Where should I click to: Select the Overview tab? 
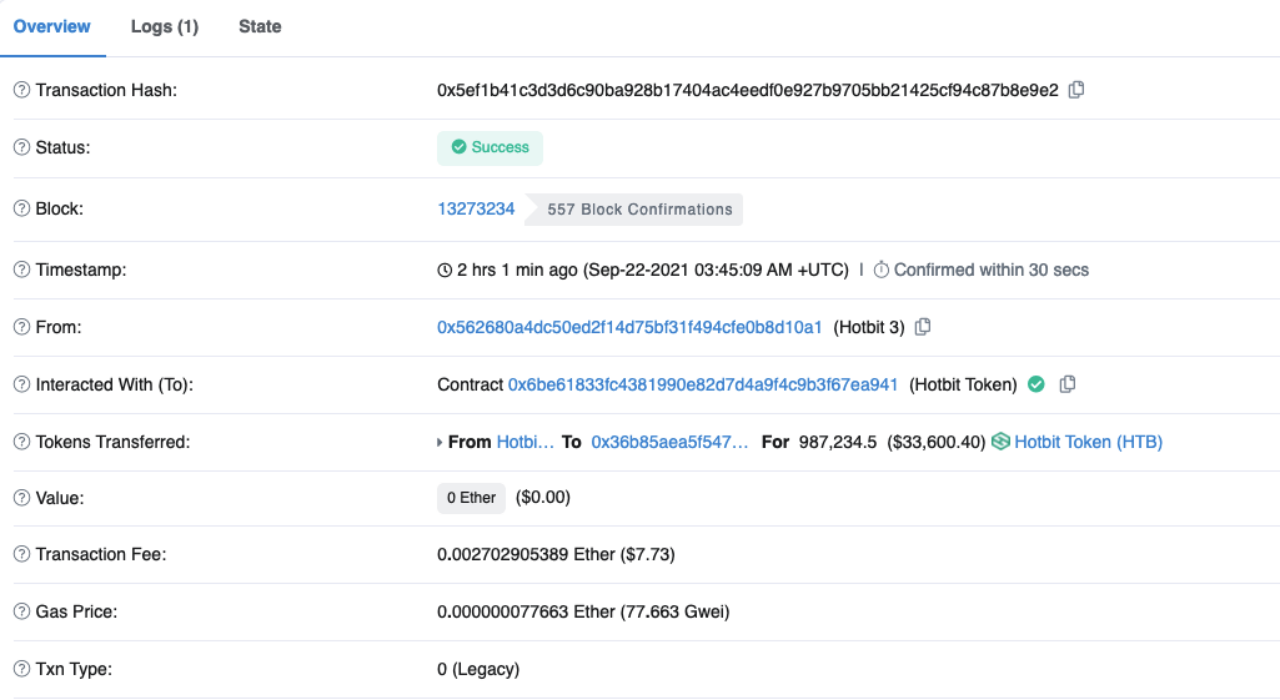52,27
